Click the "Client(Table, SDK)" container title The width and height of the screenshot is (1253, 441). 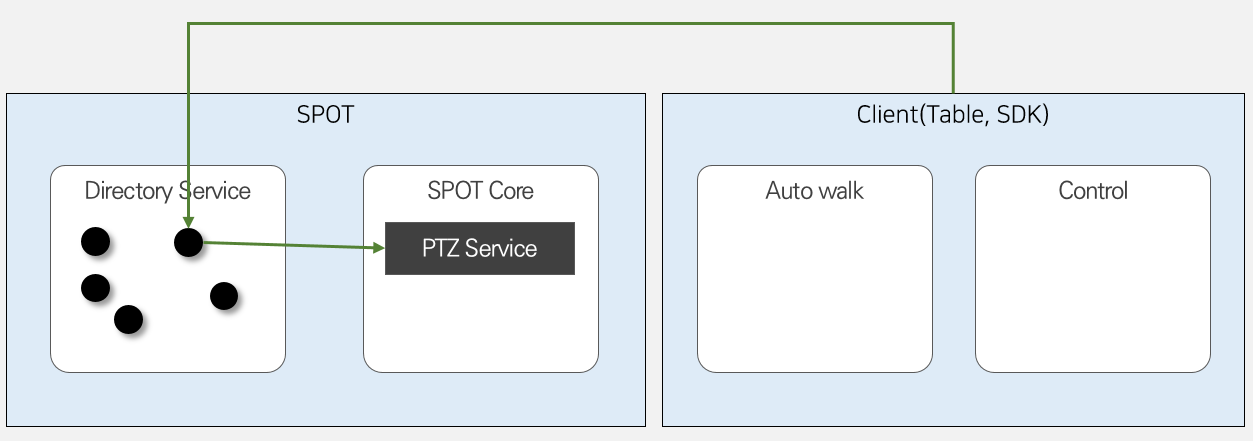click(952, 114)
